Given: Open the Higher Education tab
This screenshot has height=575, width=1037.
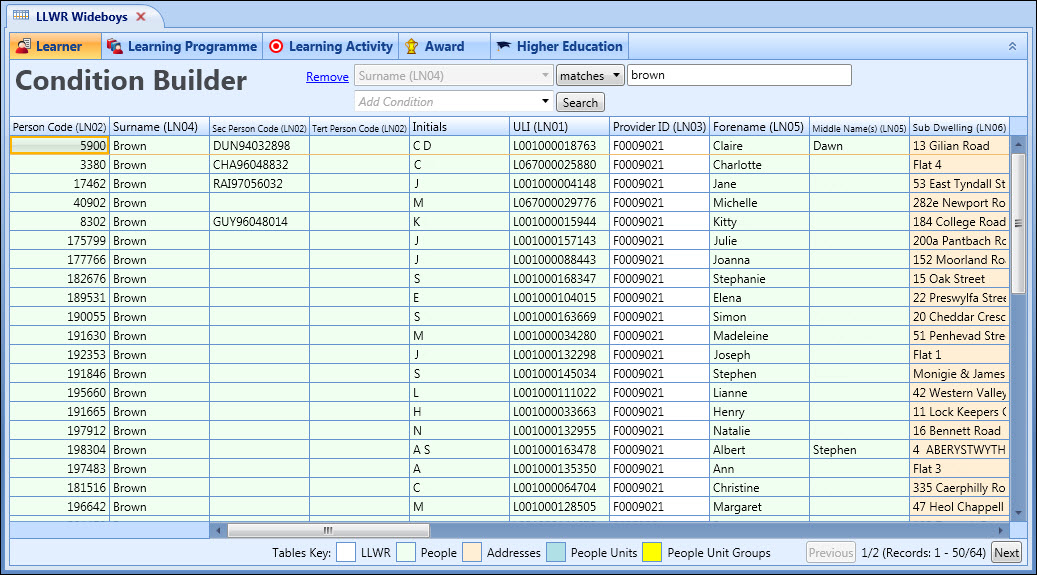Looking at the screenshot, I should (569, 46).
